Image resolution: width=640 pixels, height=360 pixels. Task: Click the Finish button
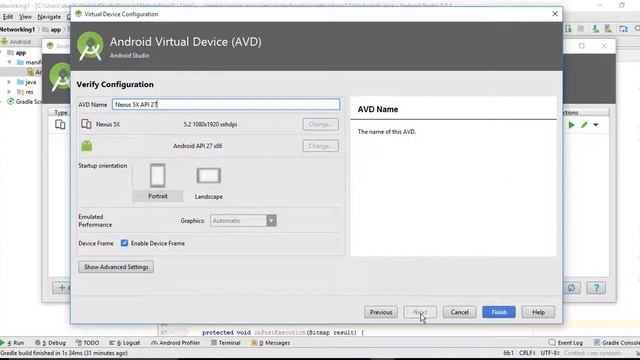click(x=499, y=312)
